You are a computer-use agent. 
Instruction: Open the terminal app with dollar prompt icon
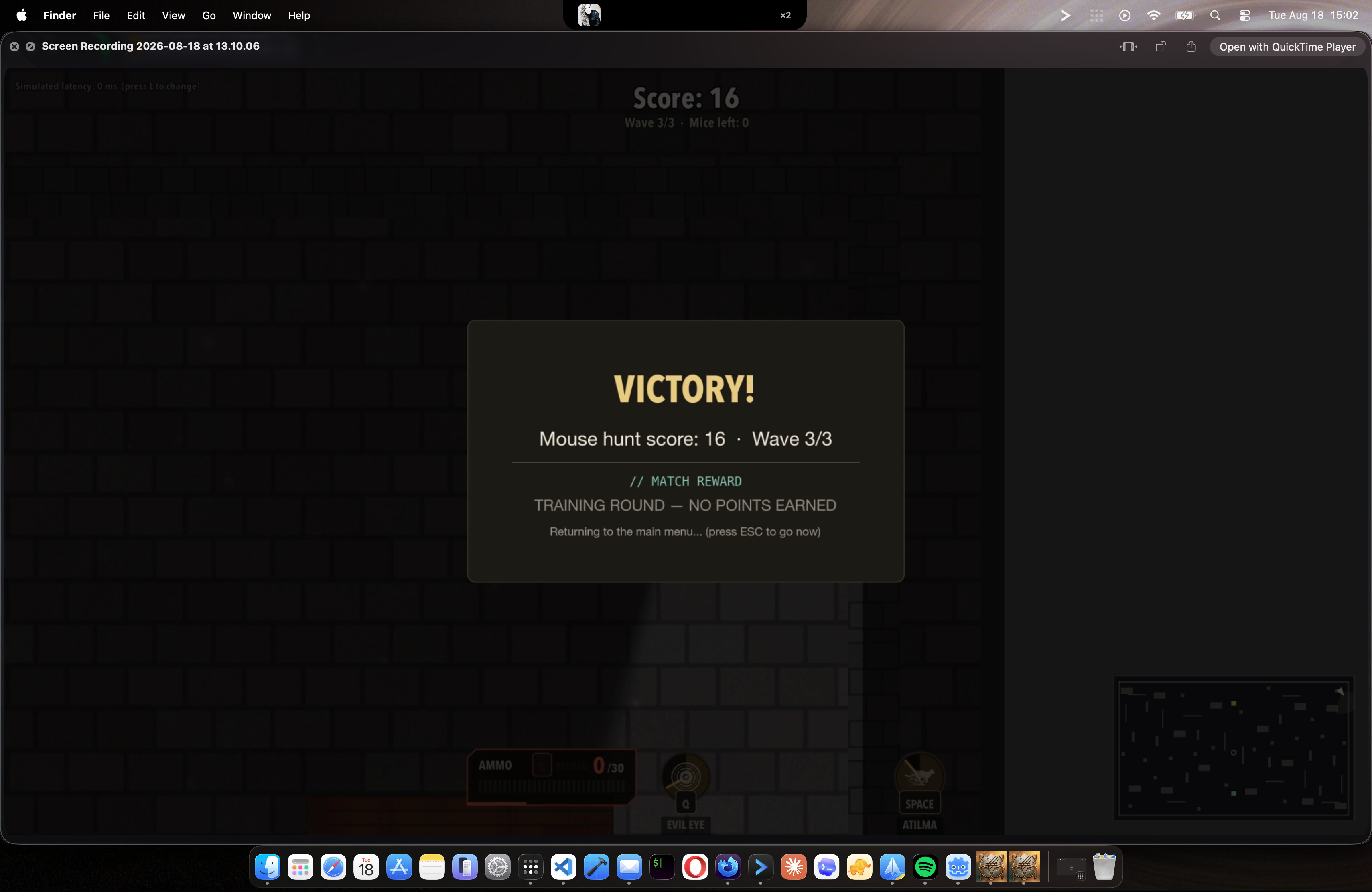(662, 866)
